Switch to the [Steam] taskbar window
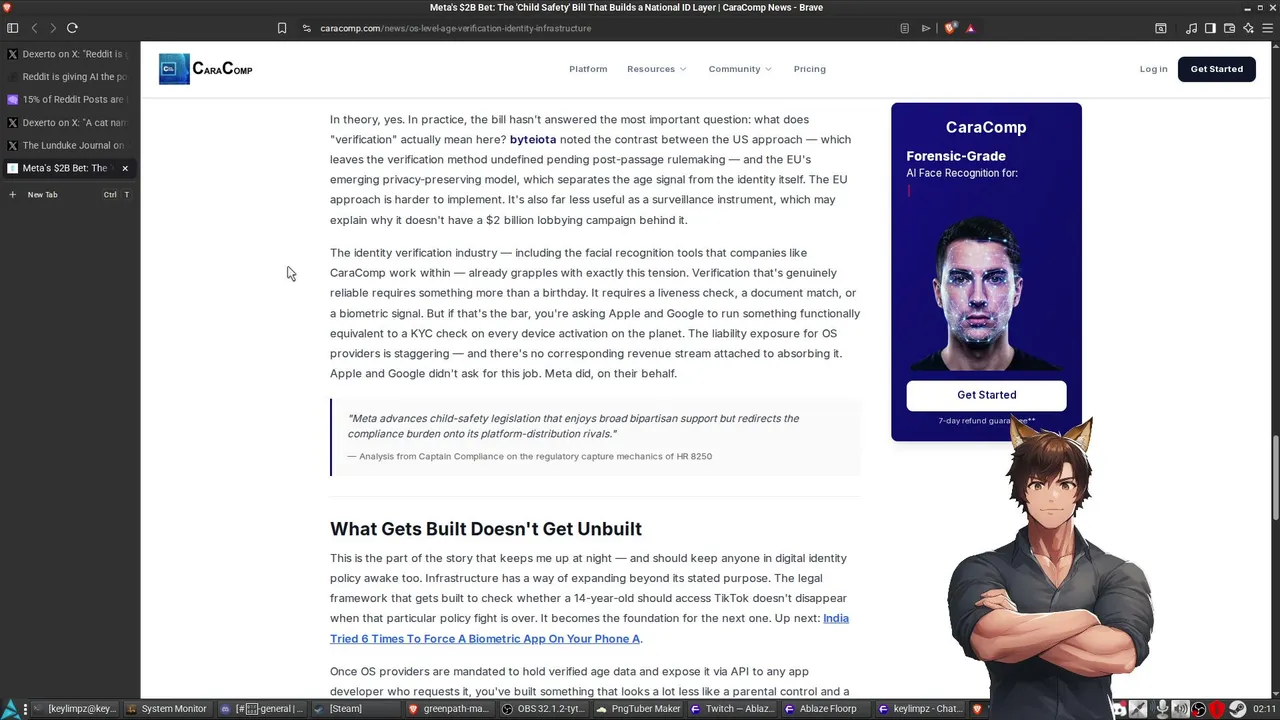Viewport: 1280px width, 720px height. [355, 709]
